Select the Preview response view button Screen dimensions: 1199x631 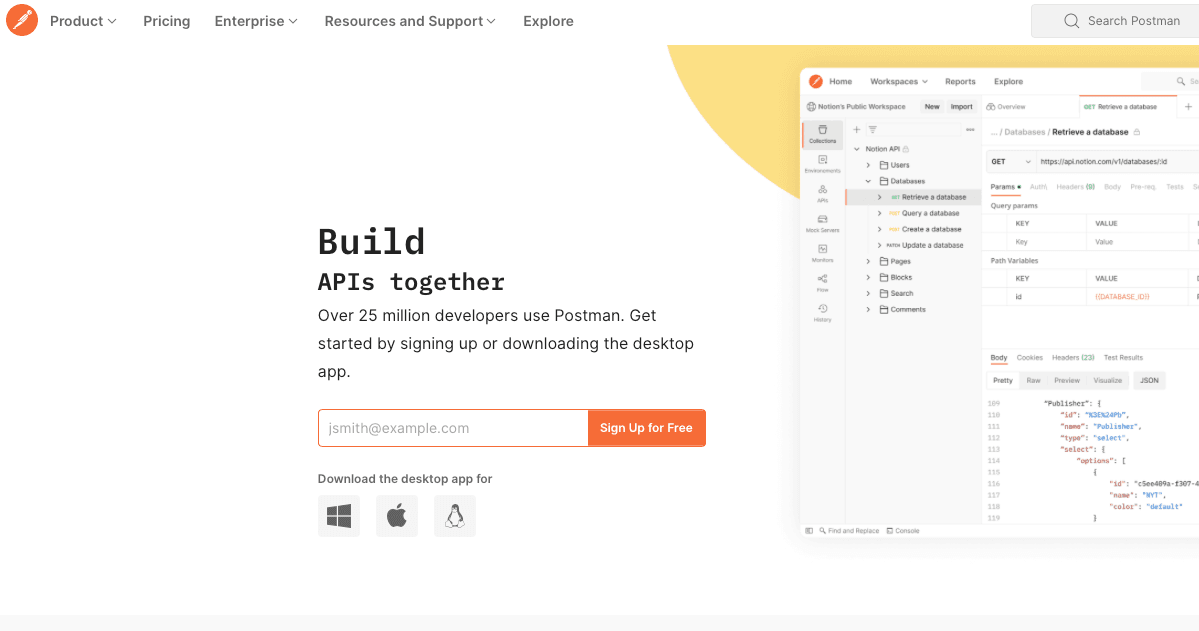(x=1067, y=380)
